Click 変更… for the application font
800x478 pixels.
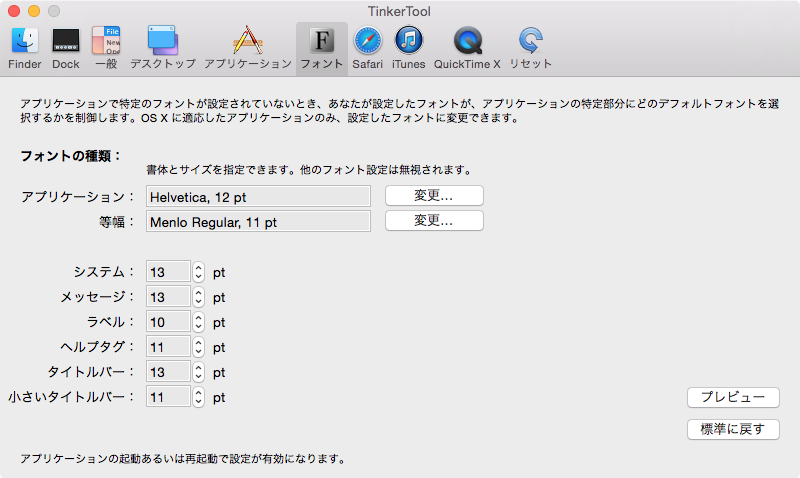[434, 196]
